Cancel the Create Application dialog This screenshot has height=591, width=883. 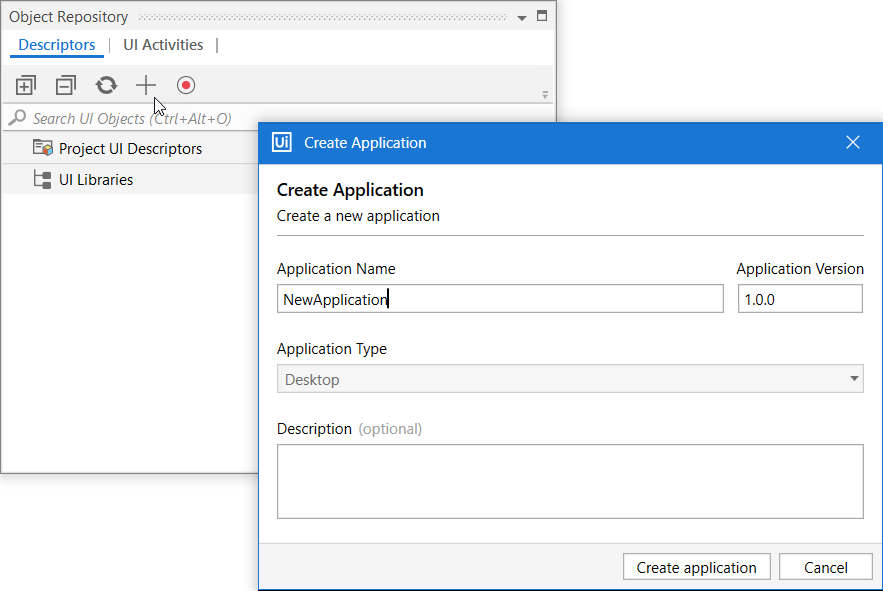825,567
